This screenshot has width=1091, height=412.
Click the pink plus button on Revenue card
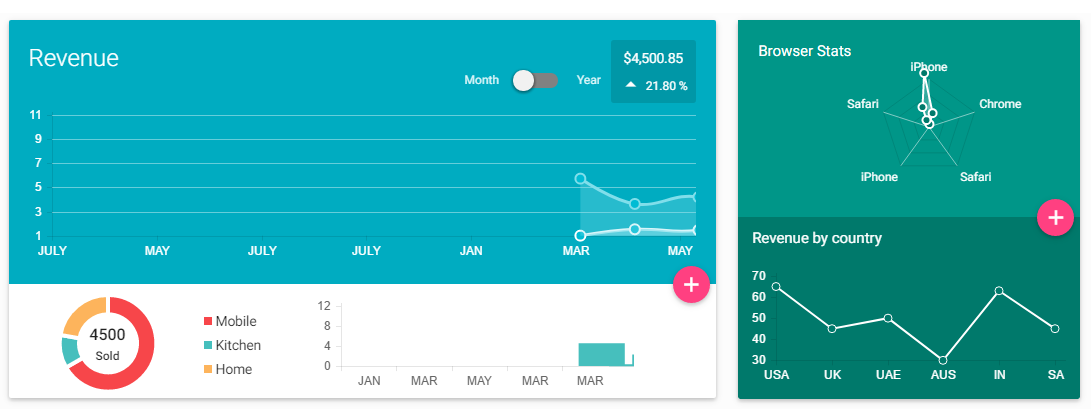(691, 285)
